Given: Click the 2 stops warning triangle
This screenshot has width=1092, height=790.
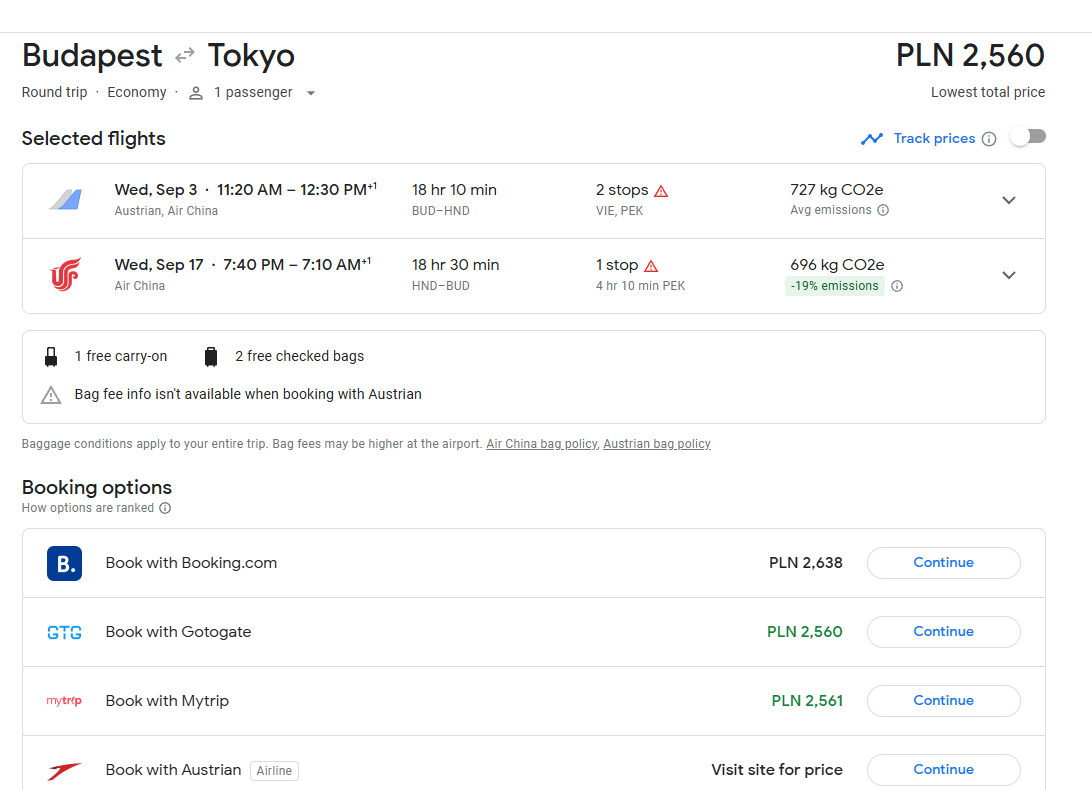Looking at the screenshot, I should [x=662, y=191].
